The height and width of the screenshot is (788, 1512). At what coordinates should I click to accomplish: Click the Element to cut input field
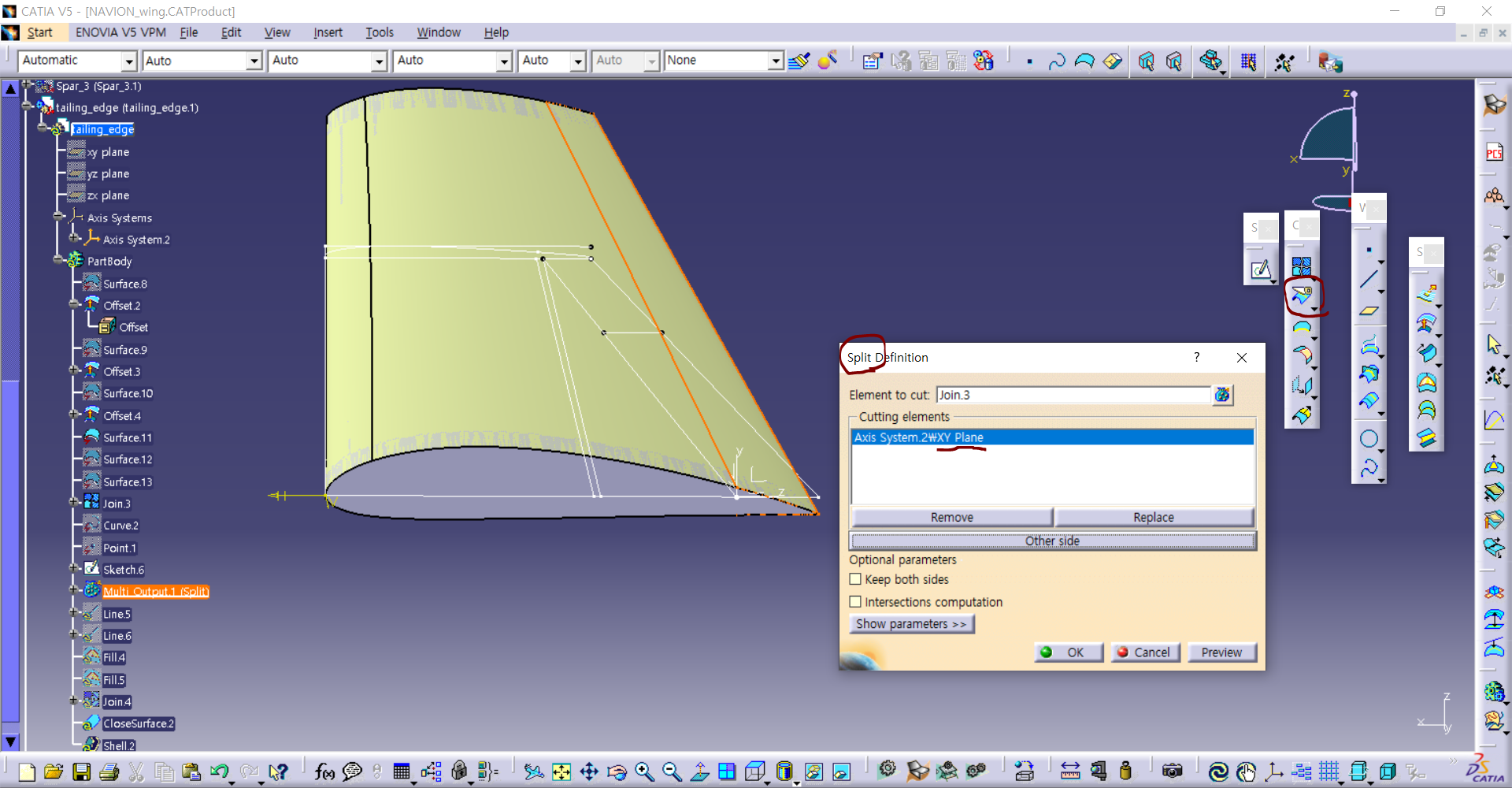(1073, 395)
